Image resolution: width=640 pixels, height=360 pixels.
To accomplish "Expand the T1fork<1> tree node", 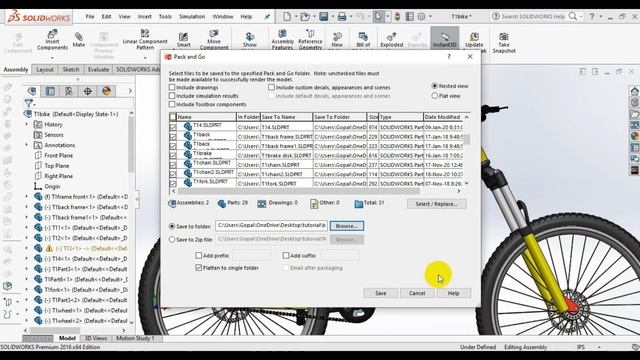I will [x=27, y=290].
